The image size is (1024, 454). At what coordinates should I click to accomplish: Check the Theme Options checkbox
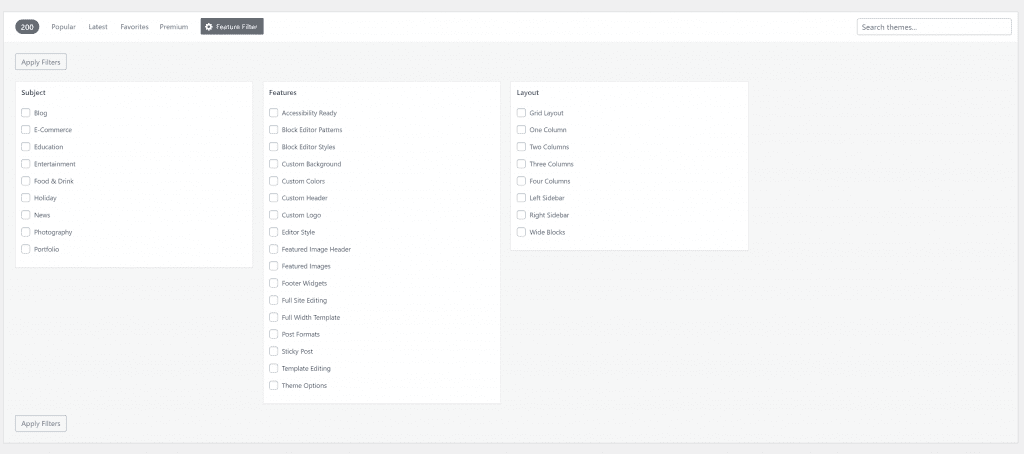[274, 385]
